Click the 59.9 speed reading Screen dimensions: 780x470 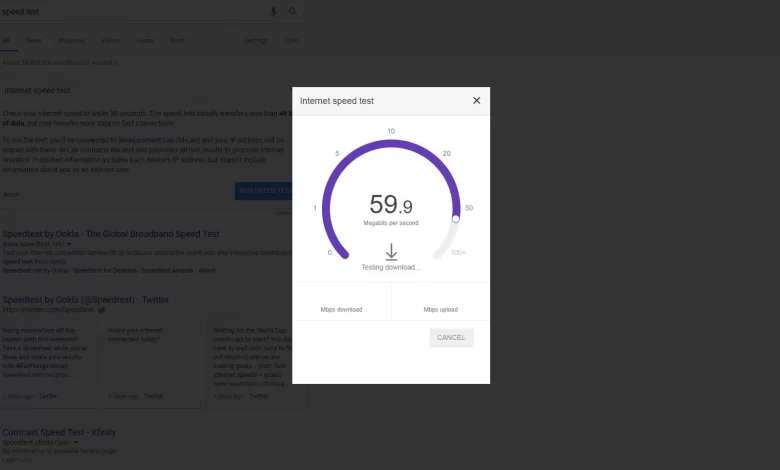click(391, 204)
